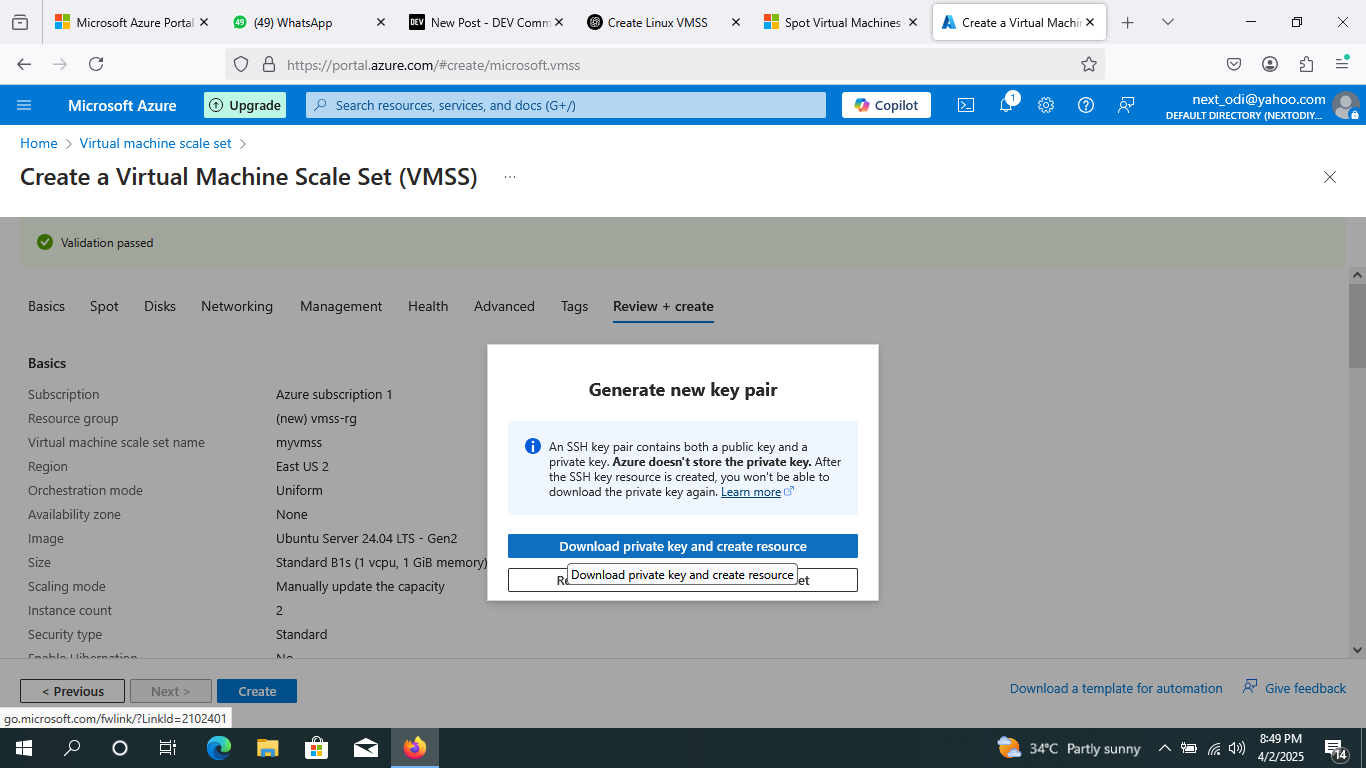Open Firefox application menu
The height and width of the screenshot is (768, 1366).
(1342, 64)
